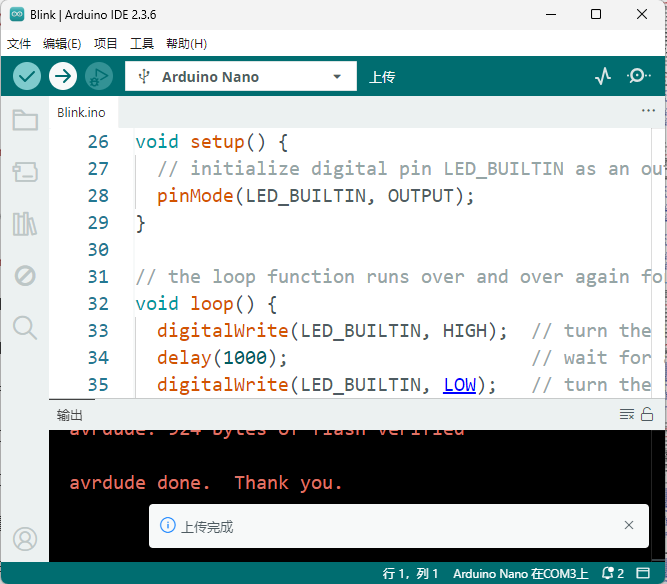Click the account profile icon
Screen dimensions: 667x584
(x=25, y=539)
